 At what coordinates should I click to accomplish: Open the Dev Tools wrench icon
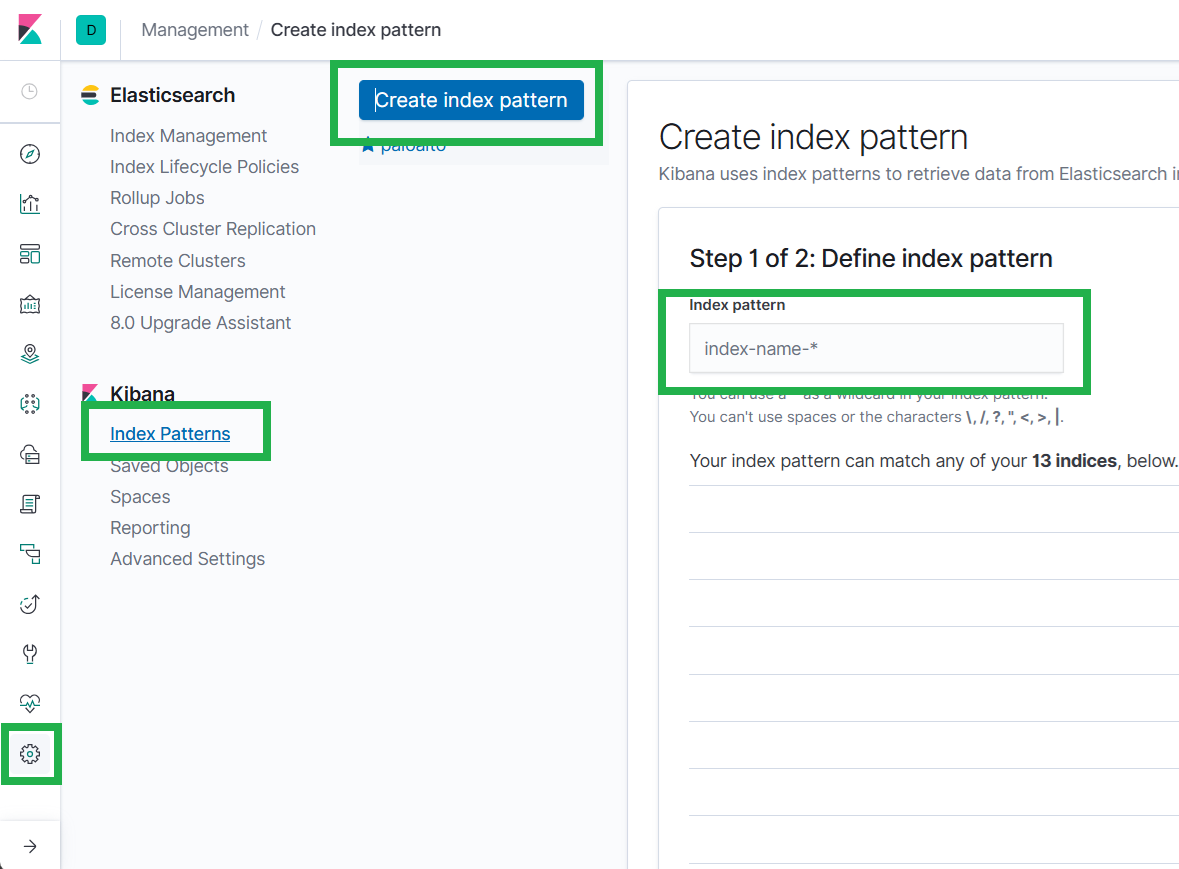point(29,654)
